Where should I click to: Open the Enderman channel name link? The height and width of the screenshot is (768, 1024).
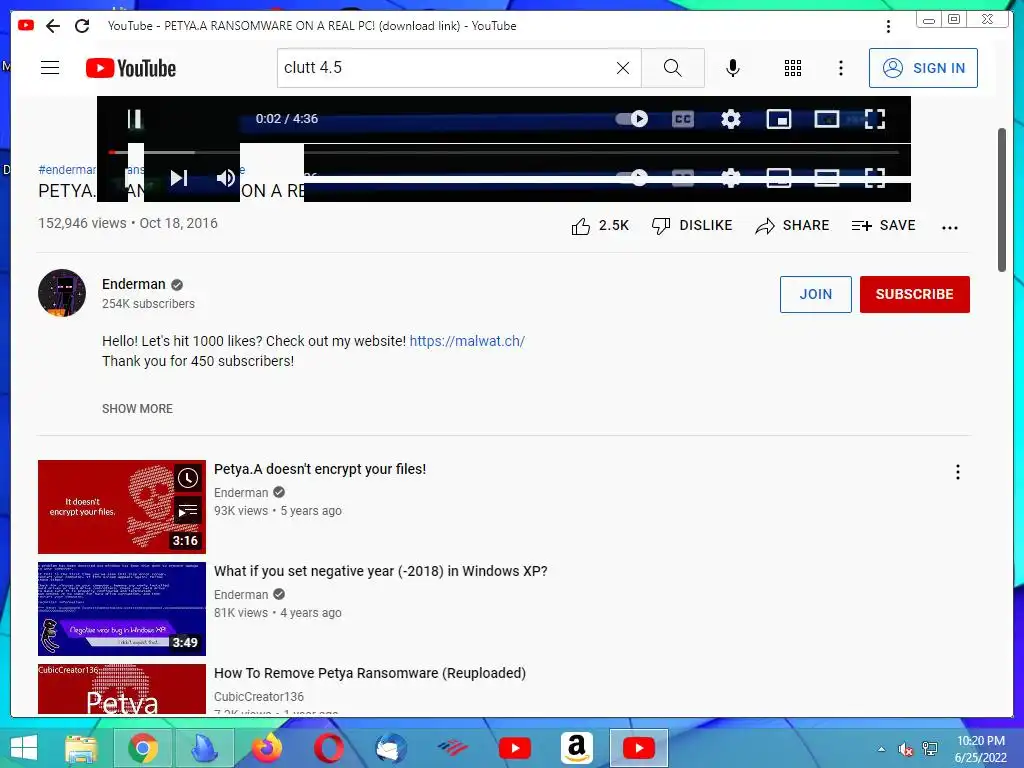click(x=134, y=284)
